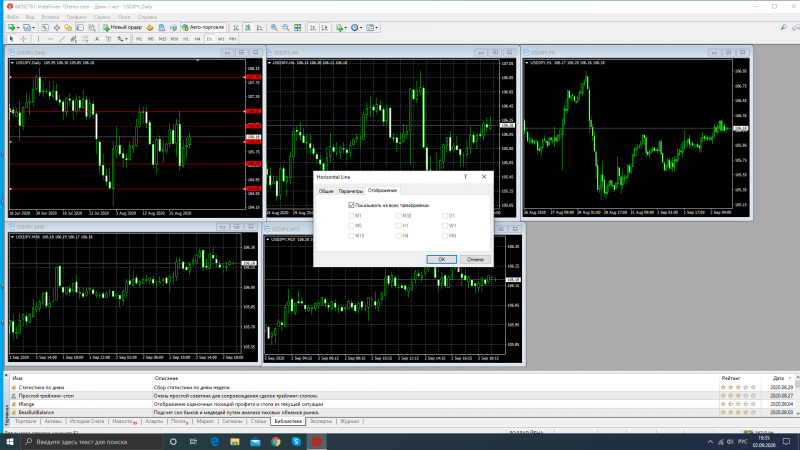Switch to the Параметры tab in dialog

coord(350,190)
